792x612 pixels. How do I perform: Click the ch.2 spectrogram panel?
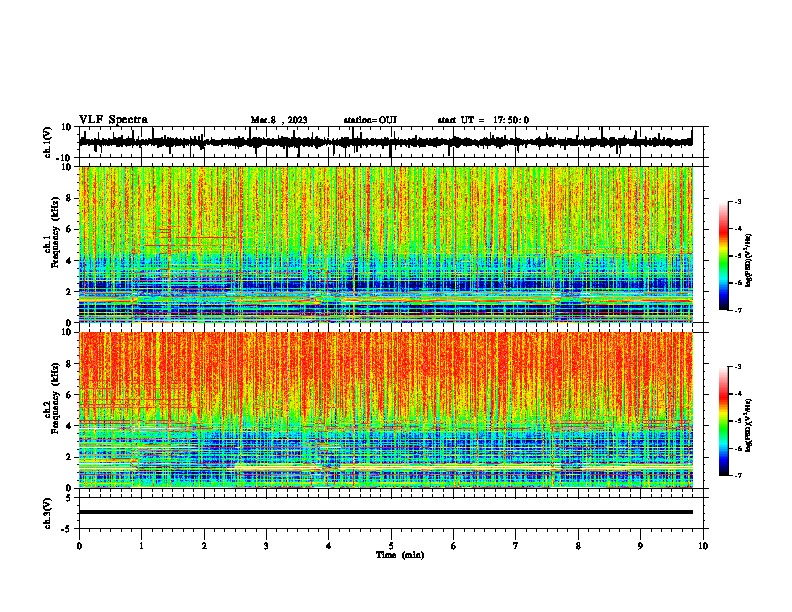(385, 410)
